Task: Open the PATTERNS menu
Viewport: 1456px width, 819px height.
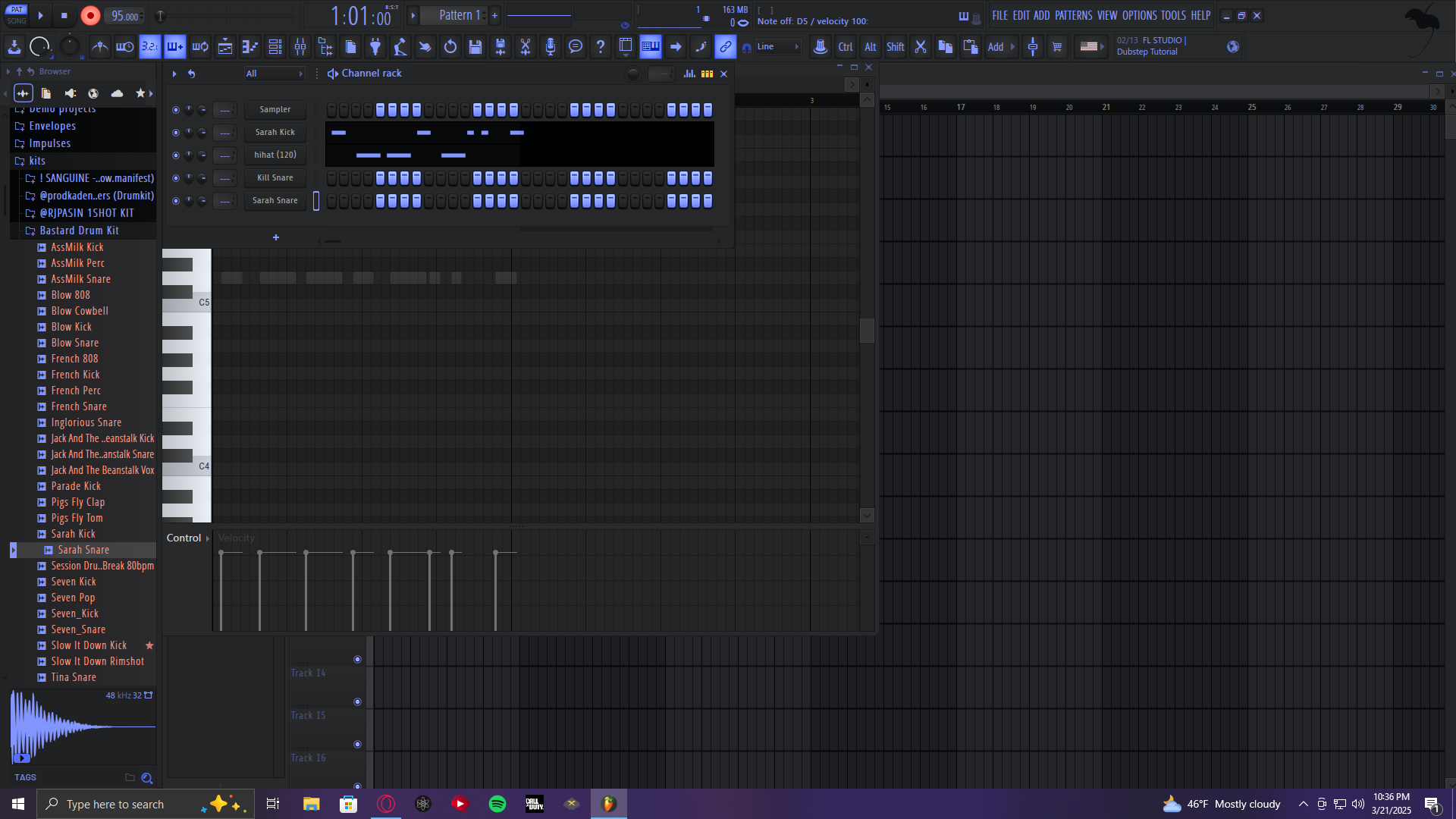Action: (x=1073, y=15)
